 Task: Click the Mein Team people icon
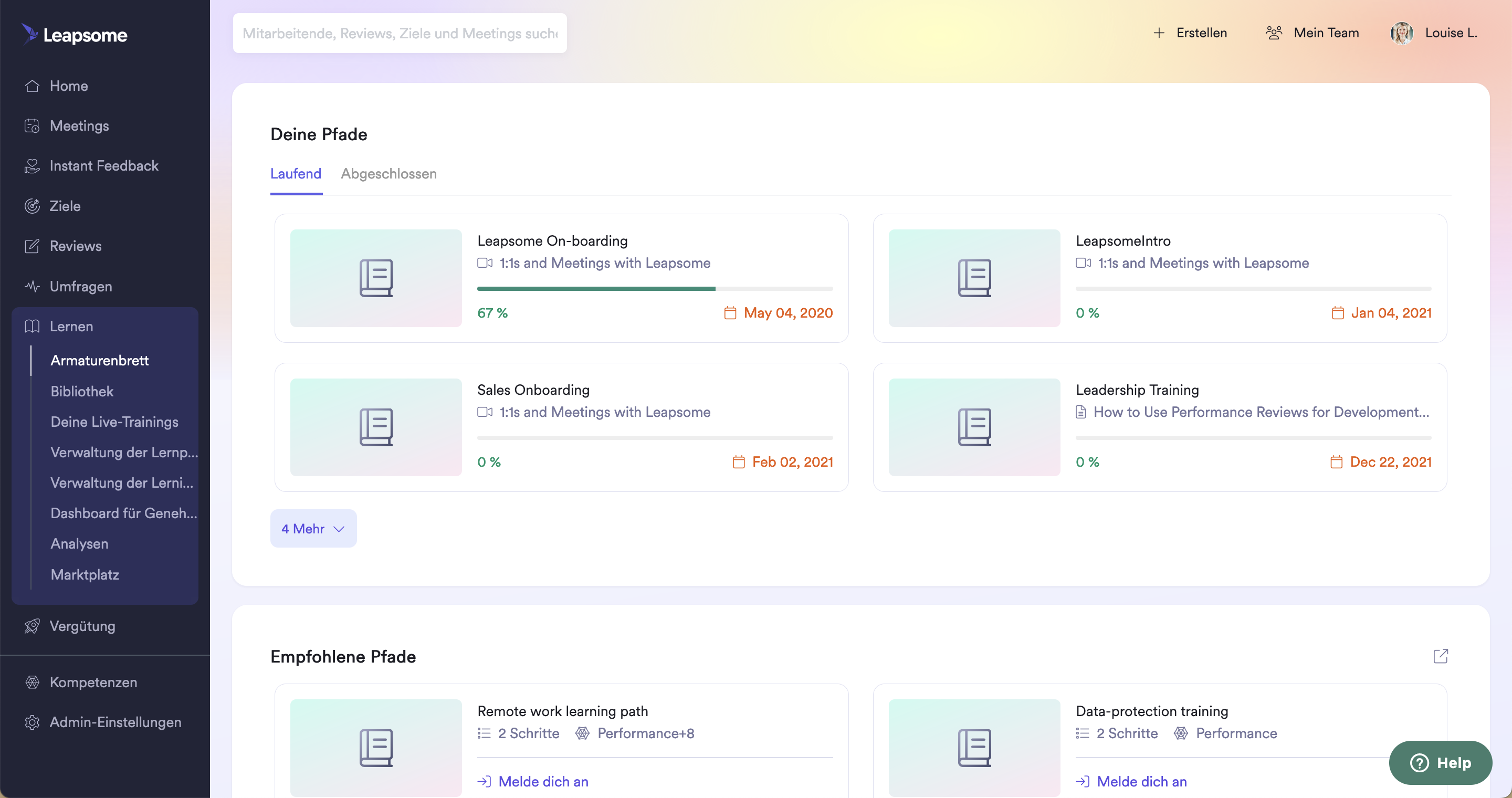[x=1274, y=33]
